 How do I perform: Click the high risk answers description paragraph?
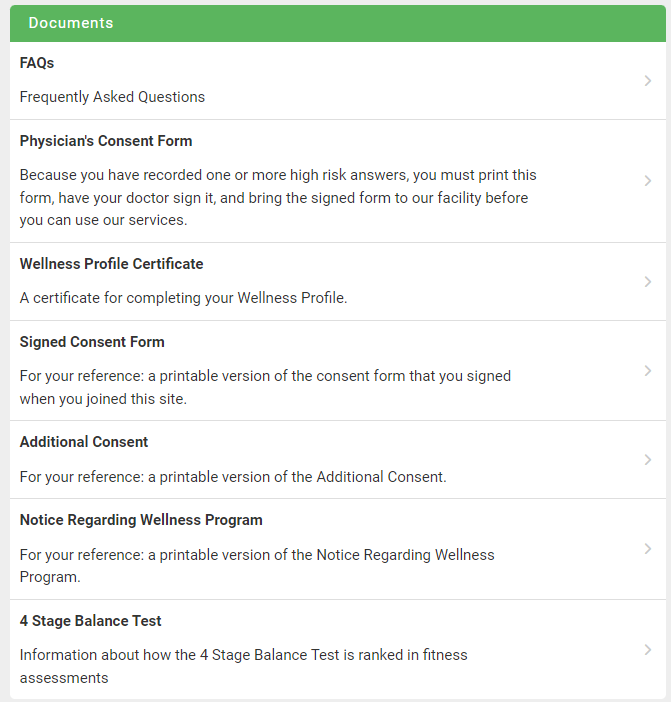point(274,197)
